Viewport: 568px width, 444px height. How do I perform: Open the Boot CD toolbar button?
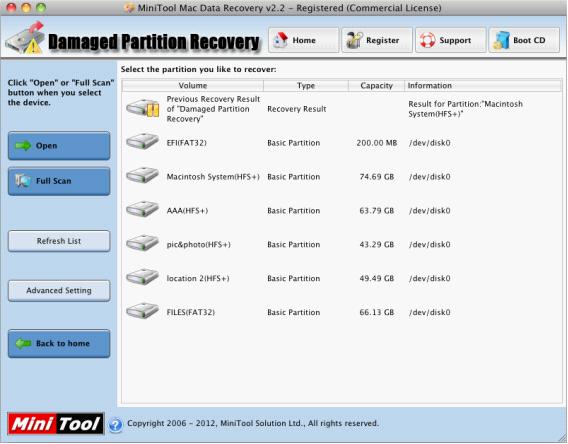[x=524, y=40]
